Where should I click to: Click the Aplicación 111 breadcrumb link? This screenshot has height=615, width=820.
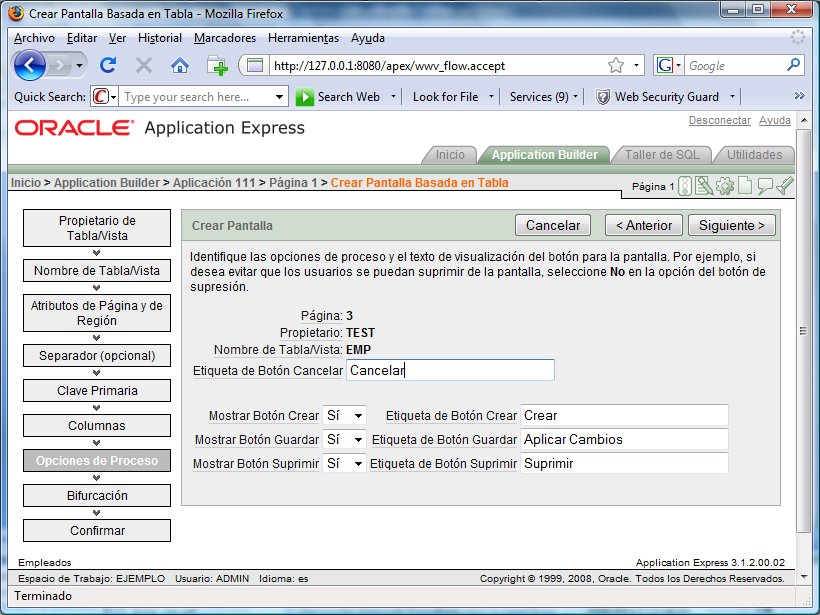(214, 183)
